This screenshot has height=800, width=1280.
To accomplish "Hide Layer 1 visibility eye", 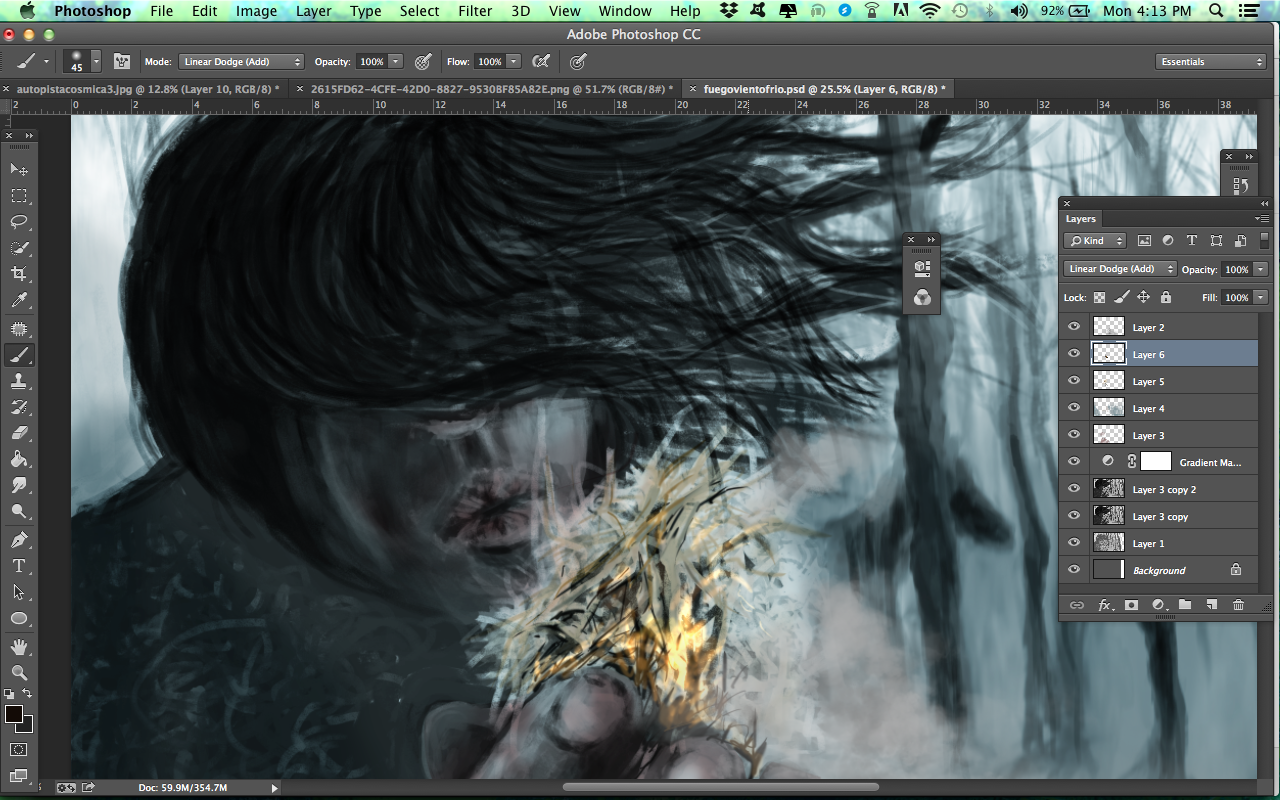I will [1074, 543].
